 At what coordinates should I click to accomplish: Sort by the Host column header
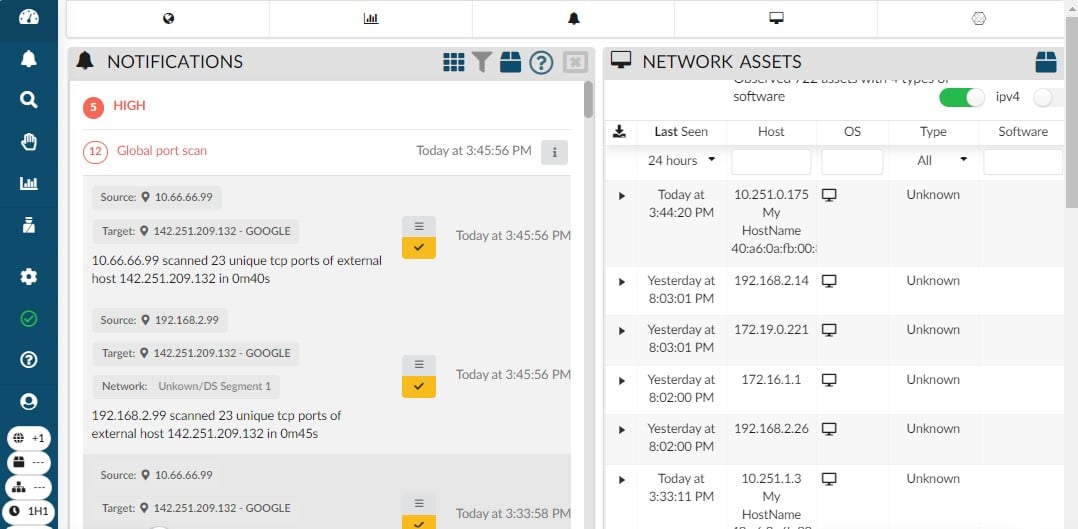pyautogui.click(x=771, y=131)
